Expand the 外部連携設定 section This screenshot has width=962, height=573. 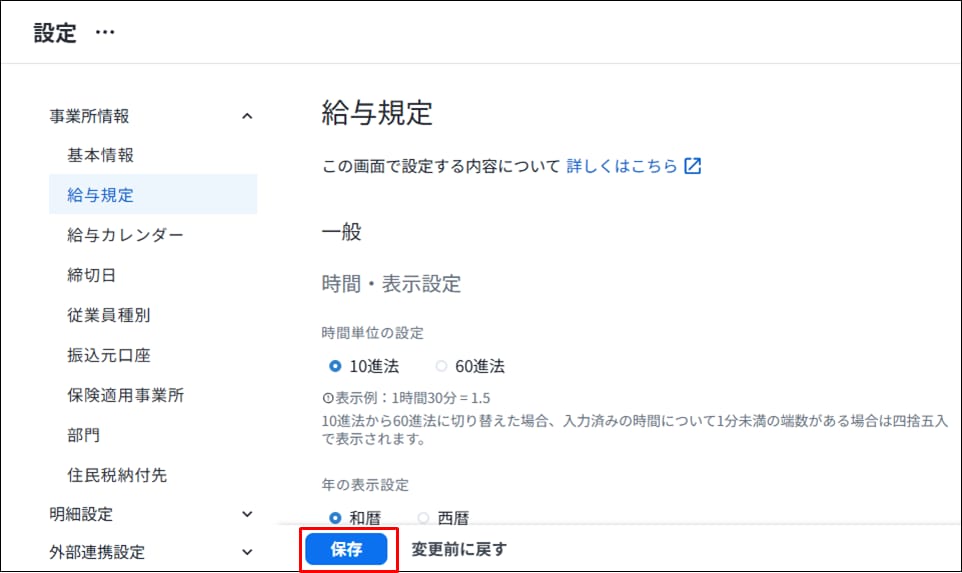point(248,551)
